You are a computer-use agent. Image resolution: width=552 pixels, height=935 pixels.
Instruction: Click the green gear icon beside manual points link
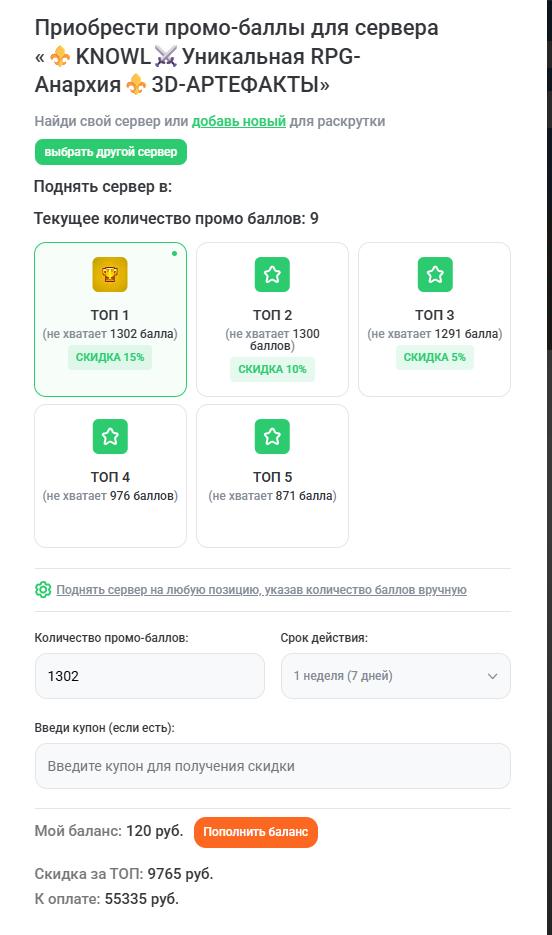click(43, 590)
